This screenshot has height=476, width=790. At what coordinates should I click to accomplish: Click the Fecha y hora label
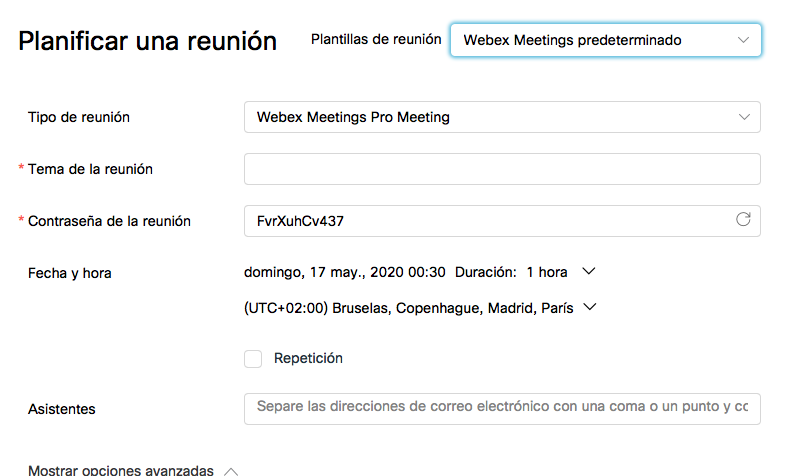69,273
